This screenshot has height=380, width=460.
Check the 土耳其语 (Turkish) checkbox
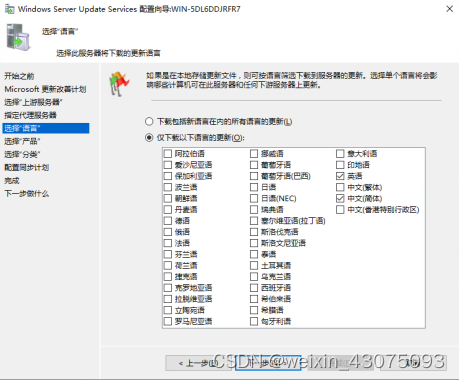click(254, 266)
